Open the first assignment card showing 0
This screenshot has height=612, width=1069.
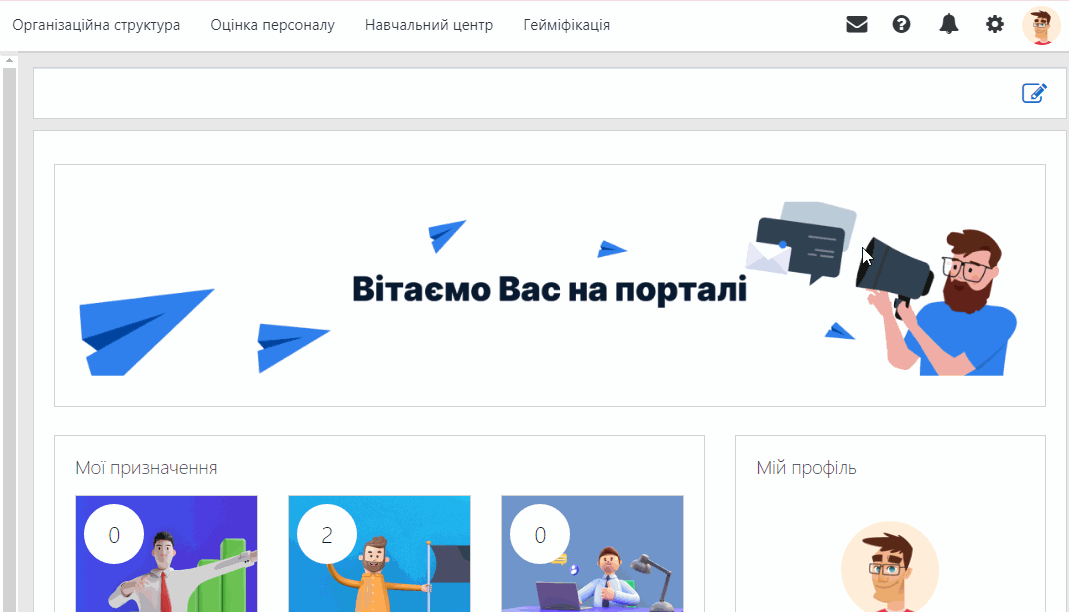coord(166,553)
